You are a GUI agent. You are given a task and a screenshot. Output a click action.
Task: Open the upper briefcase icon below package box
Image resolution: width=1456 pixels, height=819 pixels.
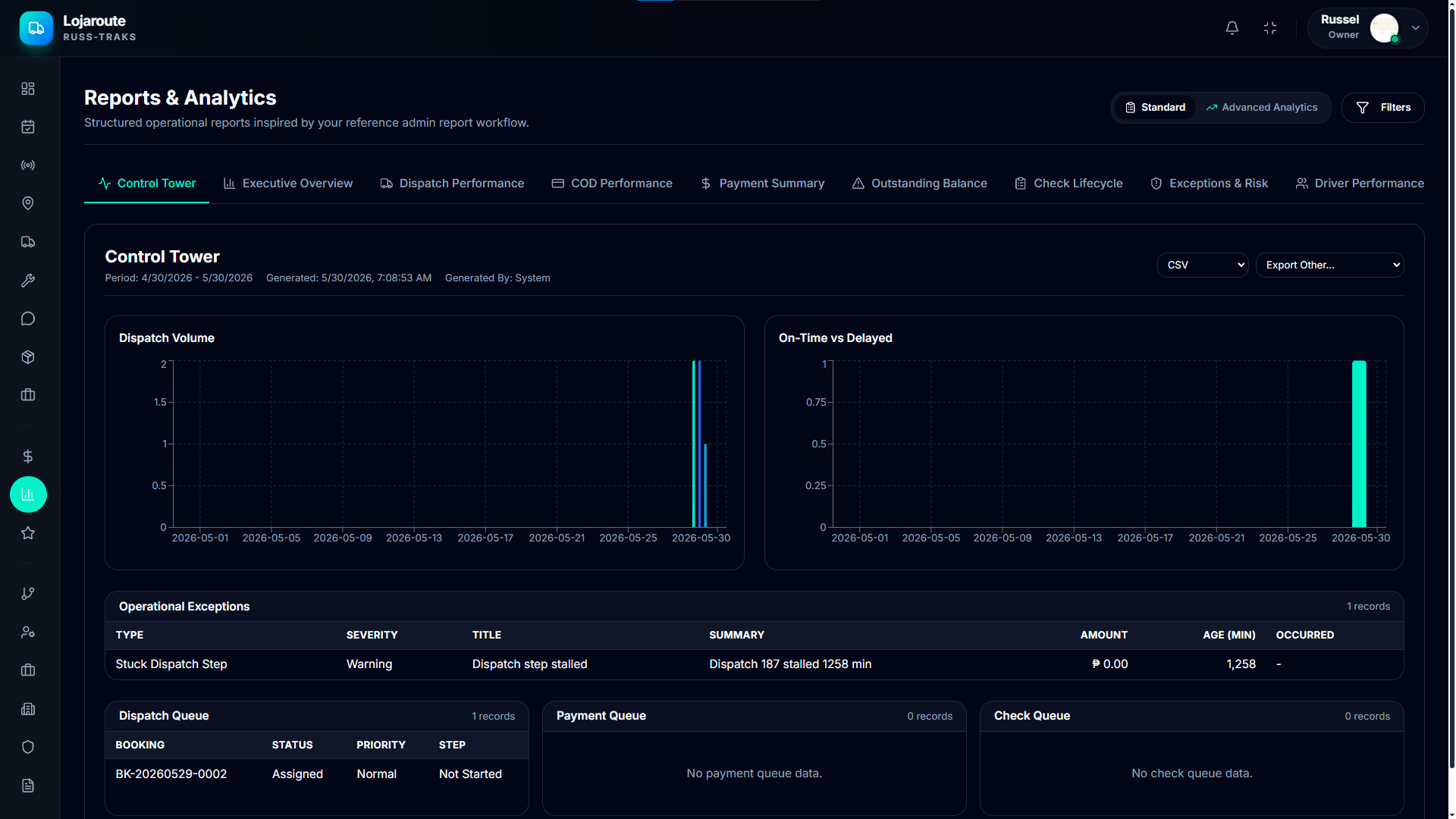[x=28, y=395]
